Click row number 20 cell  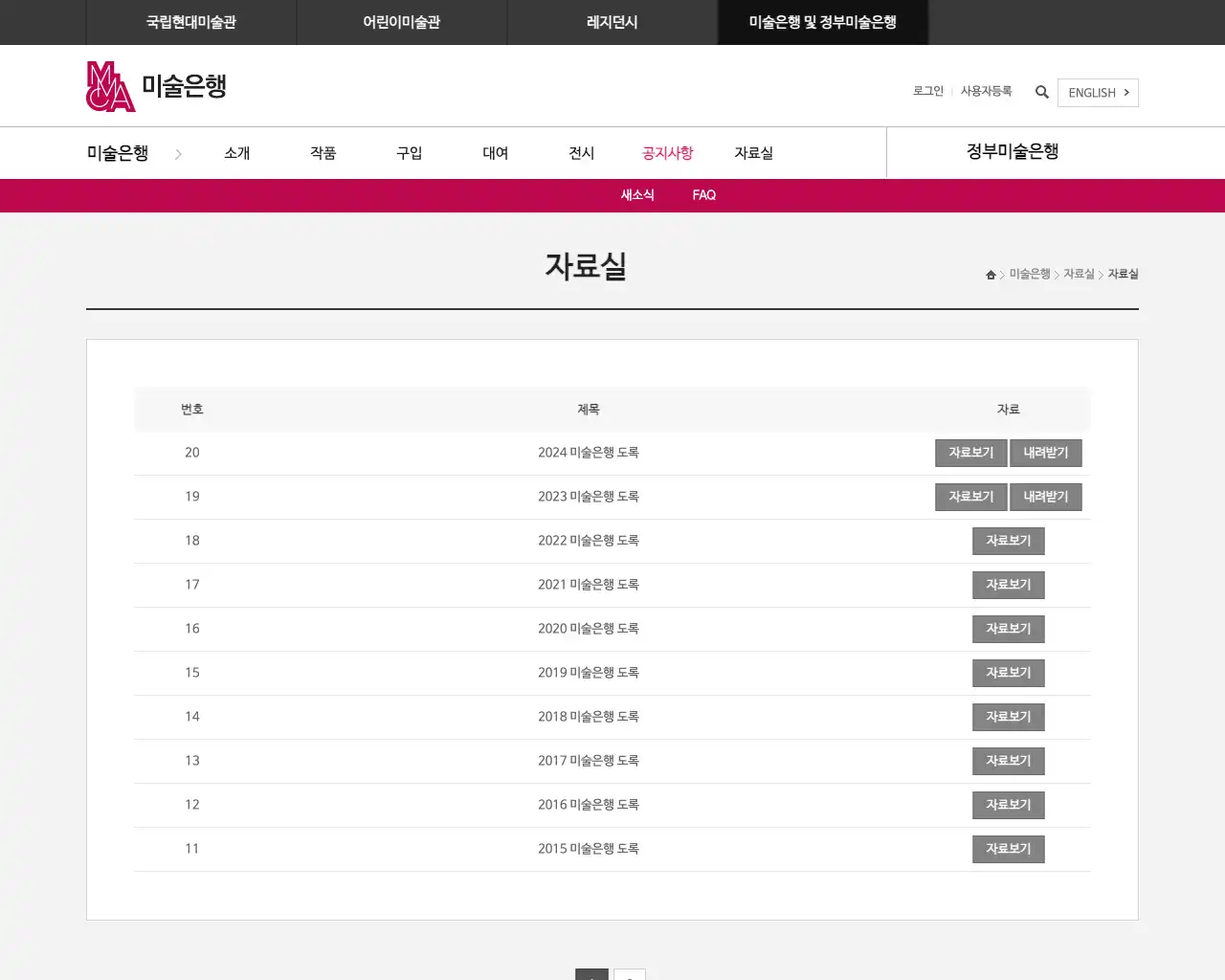tap(192, 453)
